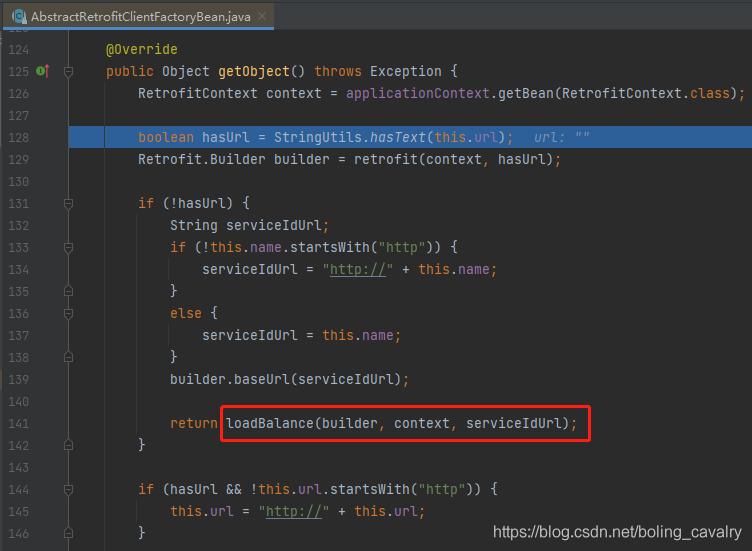Click the @Override annotation
Image resolution: width=752 pixels, height=551 pixels.
tap(141, 49)
